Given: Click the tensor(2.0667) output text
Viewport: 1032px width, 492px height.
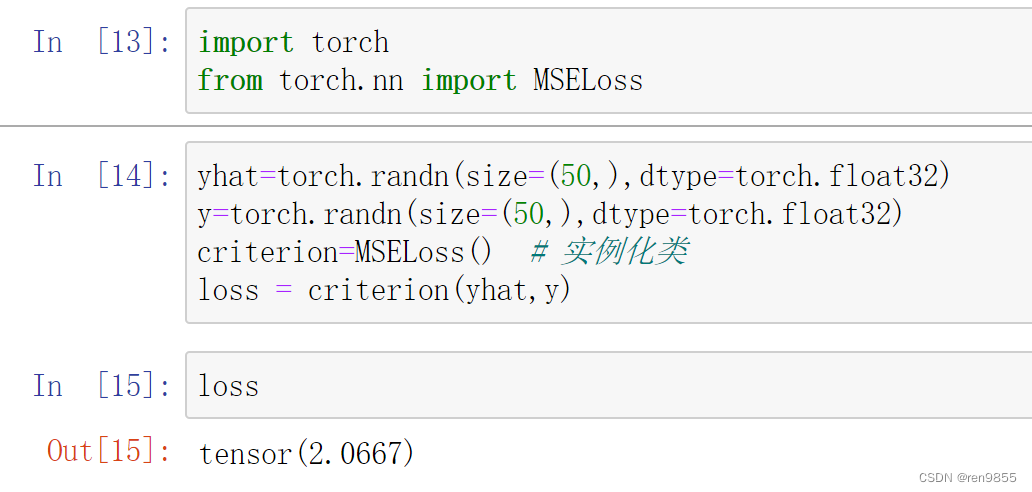Looking at the screenshot, I should (x=307, y=453).
